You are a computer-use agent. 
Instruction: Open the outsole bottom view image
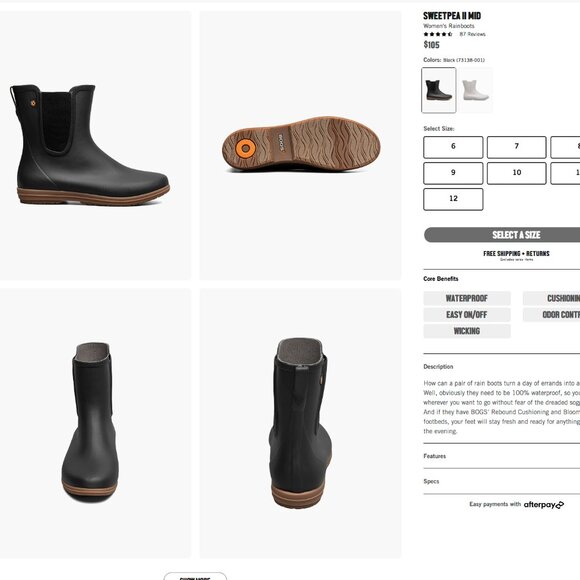tap(300, 145)
